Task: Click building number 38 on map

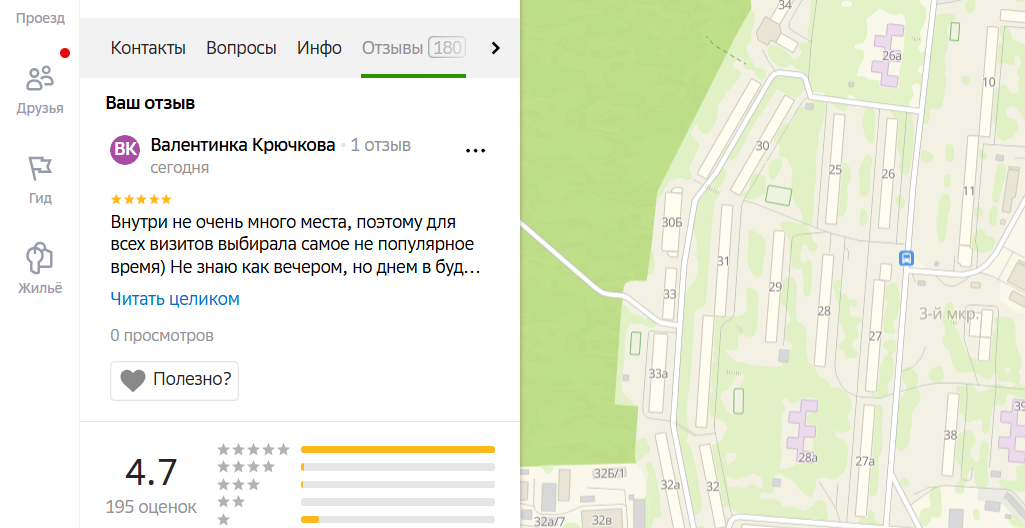Action: point(950,435)
